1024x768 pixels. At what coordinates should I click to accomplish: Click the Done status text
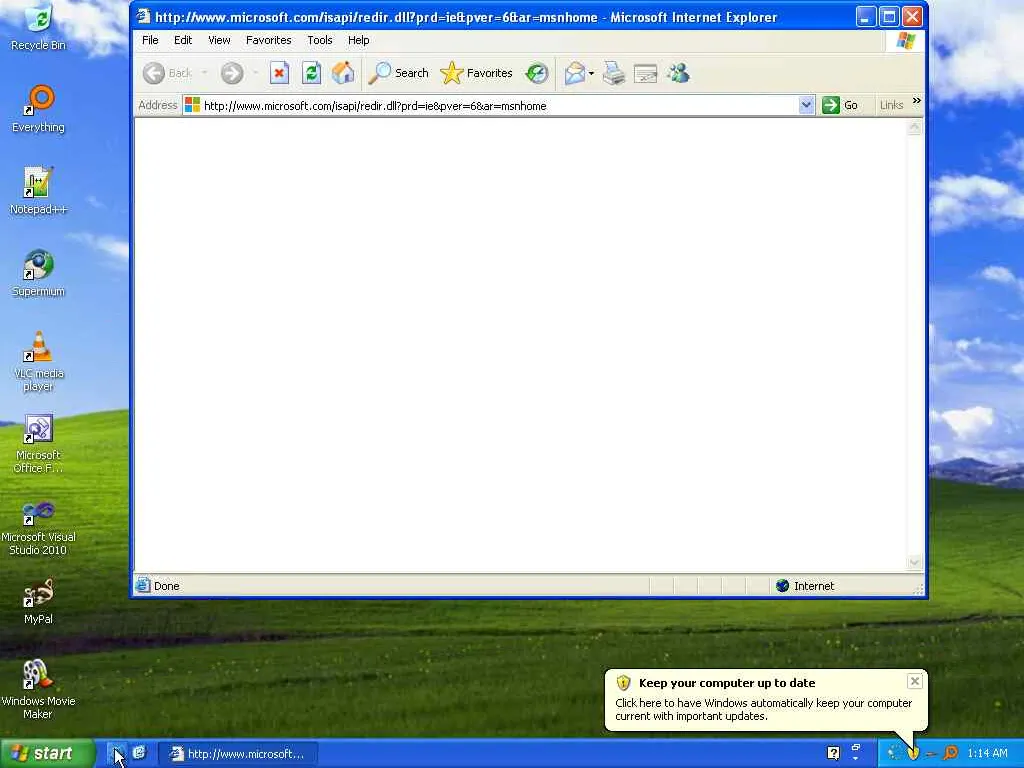(x=167, y=586)
